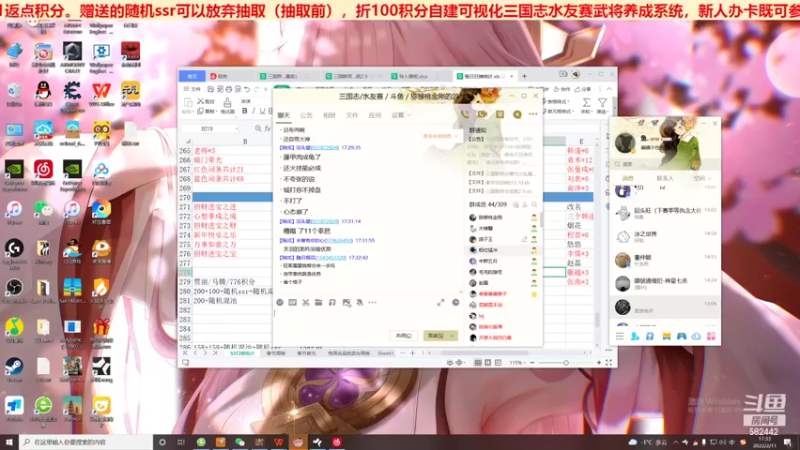
Task: Expand the chat input area with arrows icon
Action: point(441,303)
